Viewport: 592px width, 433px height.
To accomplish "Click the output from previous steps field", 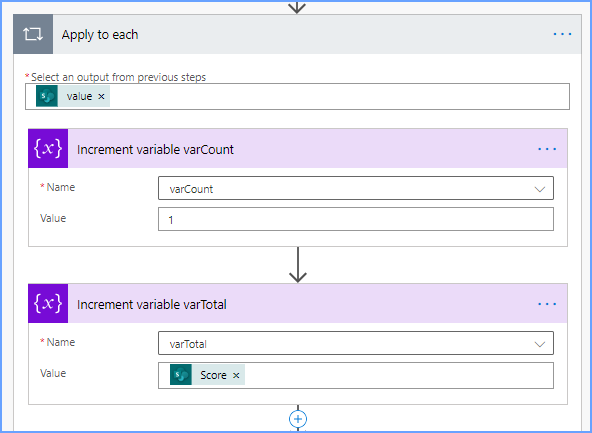I will point(297,97).
